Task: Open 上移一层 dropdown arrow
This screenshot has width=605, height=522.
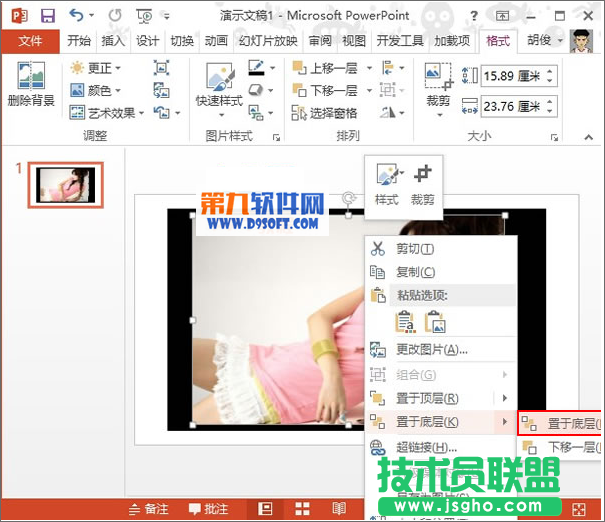Action: tap(369, 68)
